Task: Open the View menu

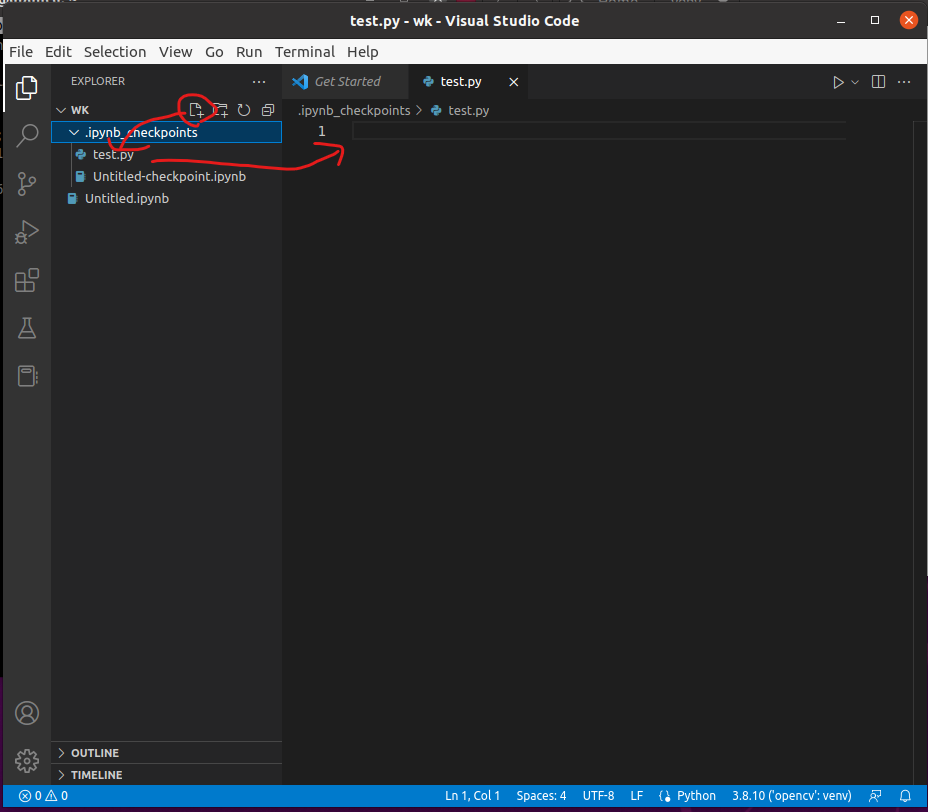Action: click(x=175, y=52)
